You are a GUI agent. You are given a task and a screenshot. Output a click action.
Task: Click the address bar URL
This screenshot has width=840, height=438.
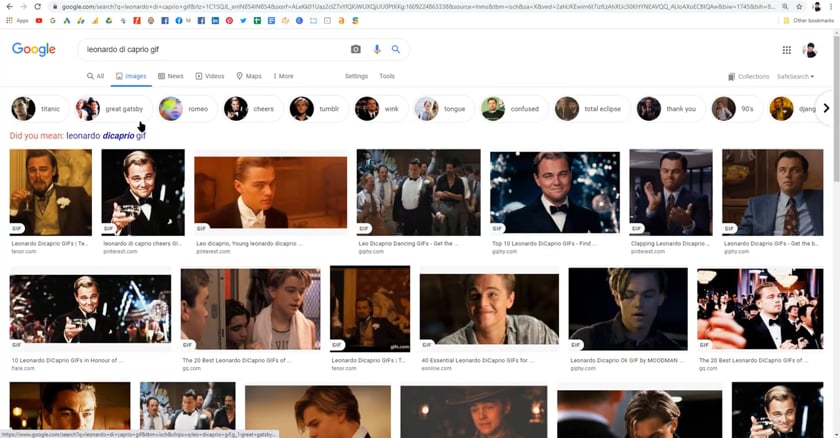click(418, 6)
